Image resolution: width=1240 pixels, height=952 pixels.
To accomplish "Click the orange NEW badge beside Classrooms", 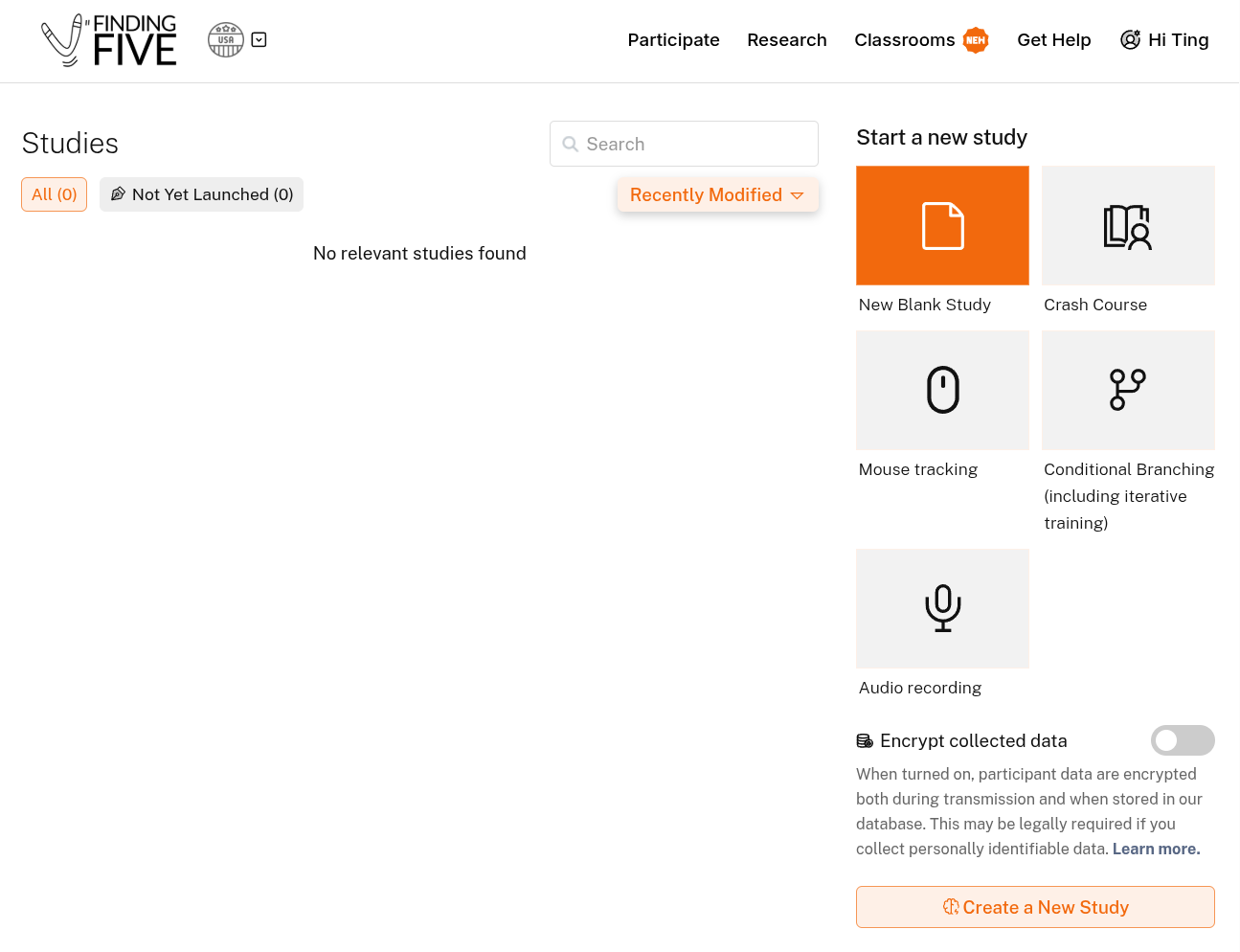I will (x=975, y=40).
